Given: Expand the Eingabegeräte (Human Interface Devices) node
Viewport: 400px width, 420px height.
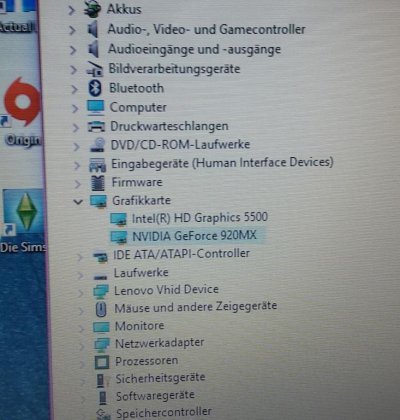Looking at the screenshot, I should point(77,165).
